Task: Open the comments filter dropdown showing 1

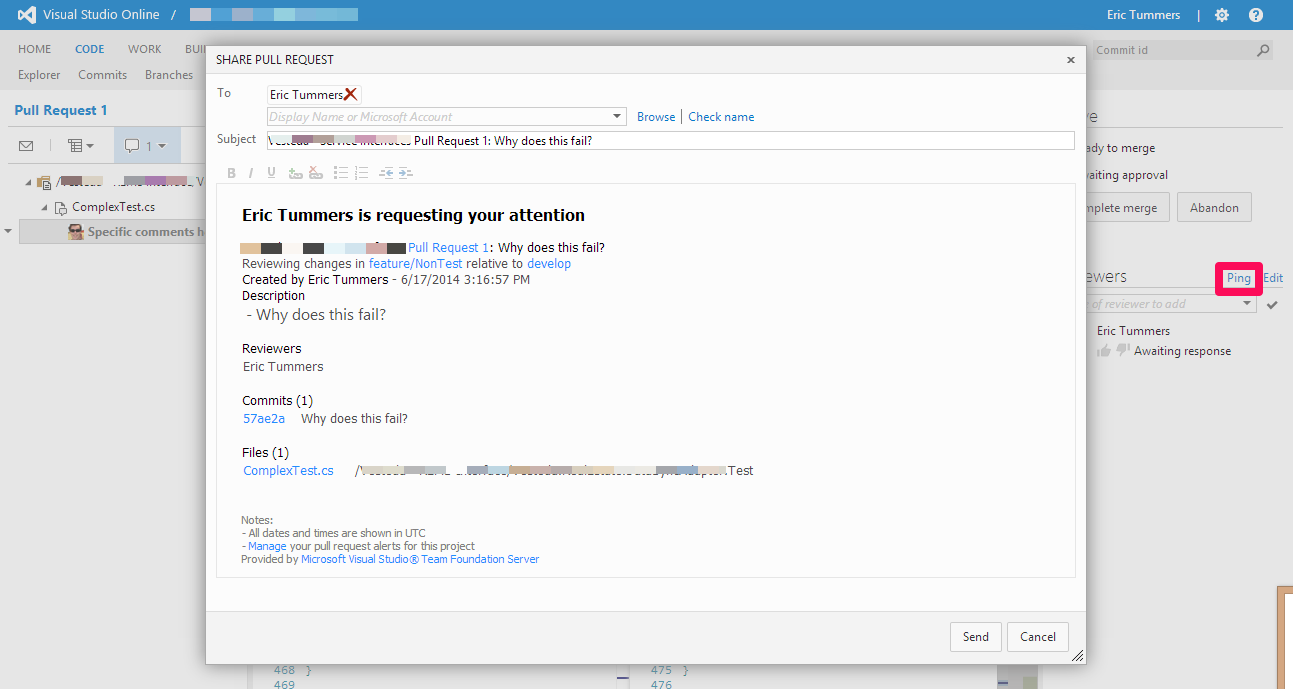Action: point(146,146)
